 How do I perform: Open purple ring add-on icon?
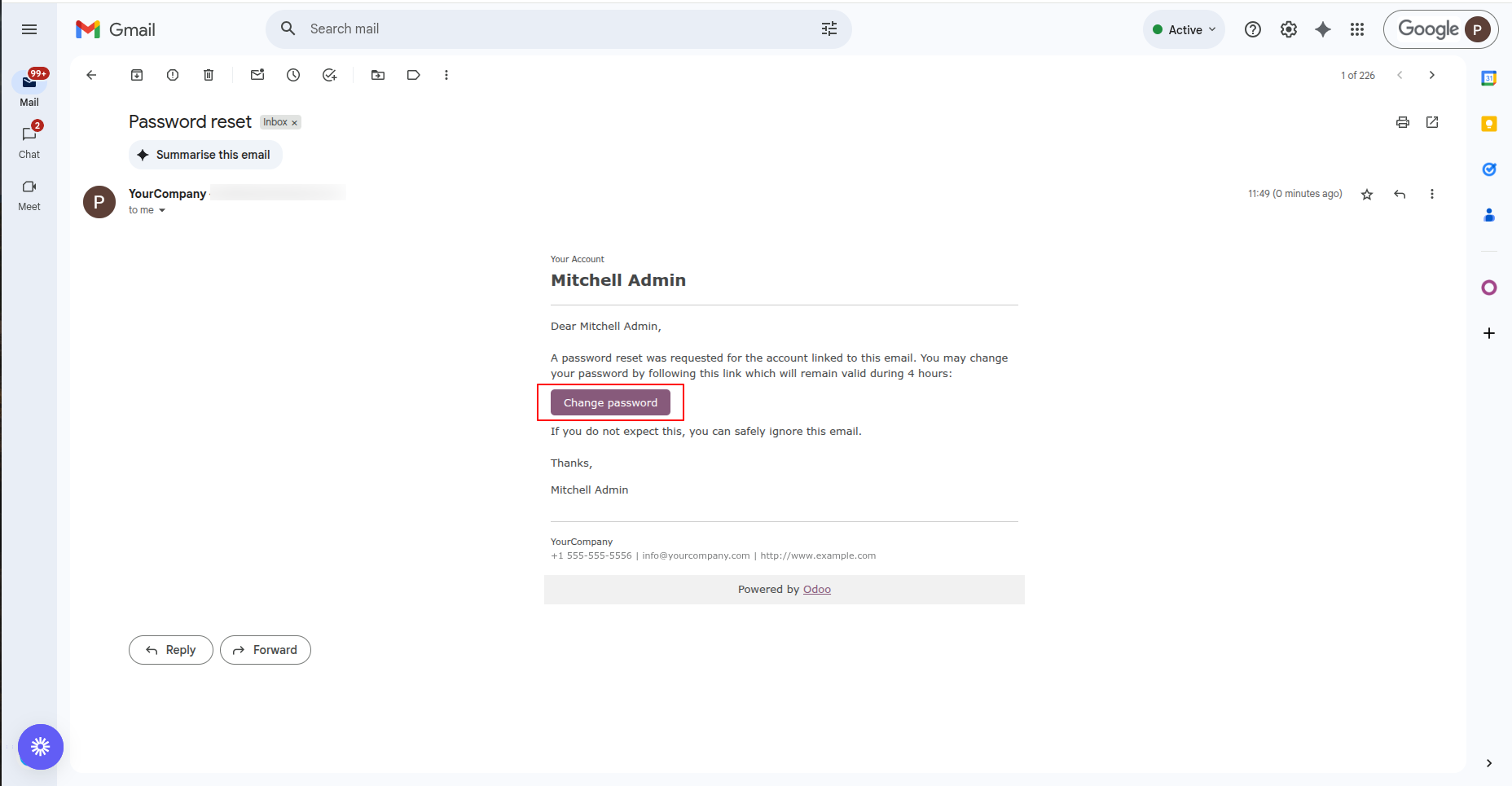[x=1489, y=288]
